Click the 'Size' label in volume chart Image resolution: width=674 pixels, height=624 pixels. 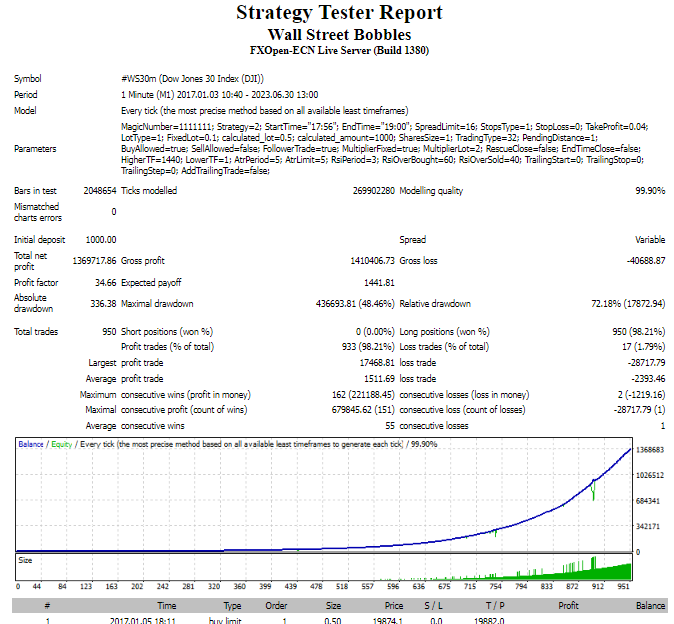point(25,560)
